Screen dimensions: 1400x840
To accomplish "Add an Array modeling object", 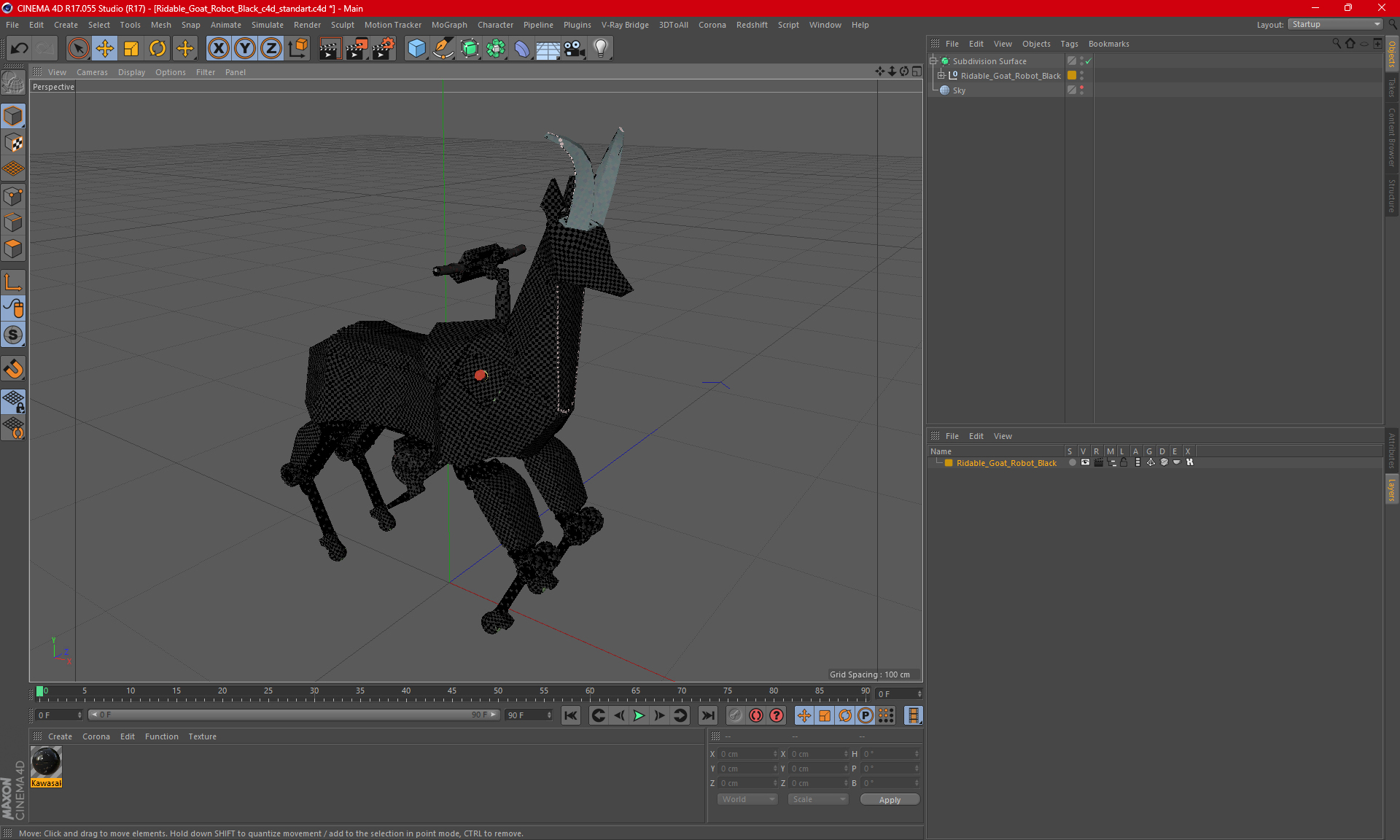I will [496, 49].
